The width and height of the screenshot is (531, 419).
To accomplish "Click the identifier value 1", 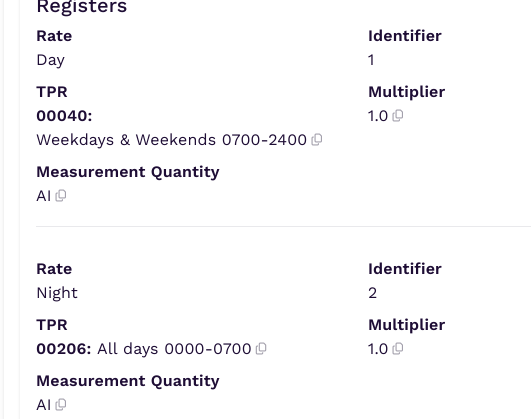I will [371, 60].
